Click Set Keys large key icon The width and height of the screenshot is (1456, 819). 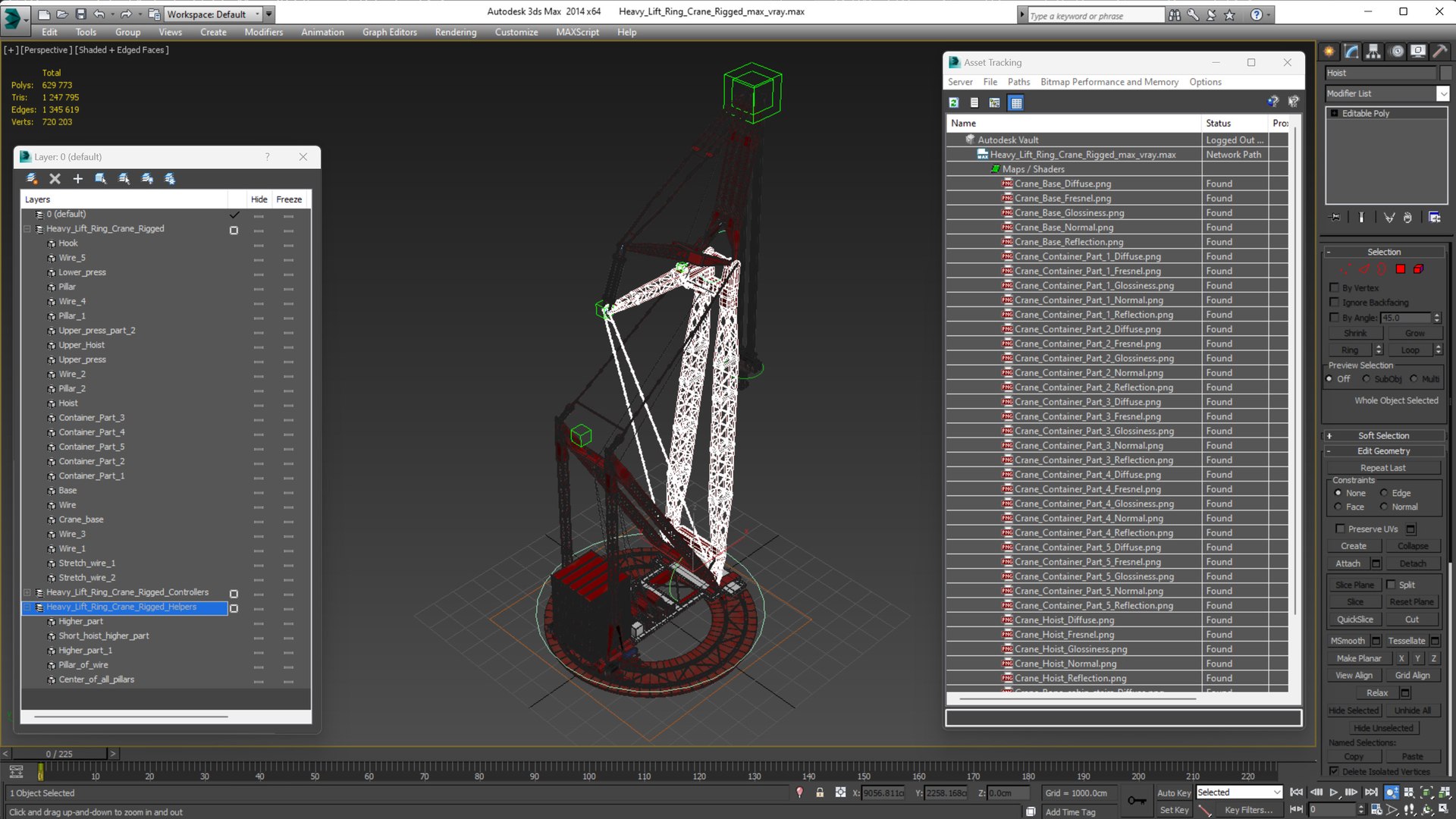1137,800
